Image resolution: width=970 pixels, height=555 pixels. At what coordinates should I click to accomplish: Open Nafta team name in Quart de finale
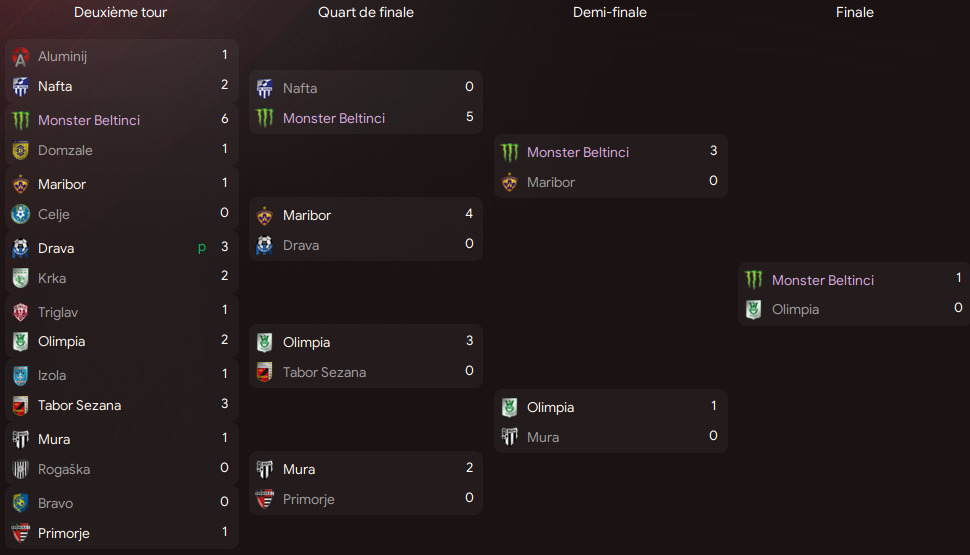300,88
